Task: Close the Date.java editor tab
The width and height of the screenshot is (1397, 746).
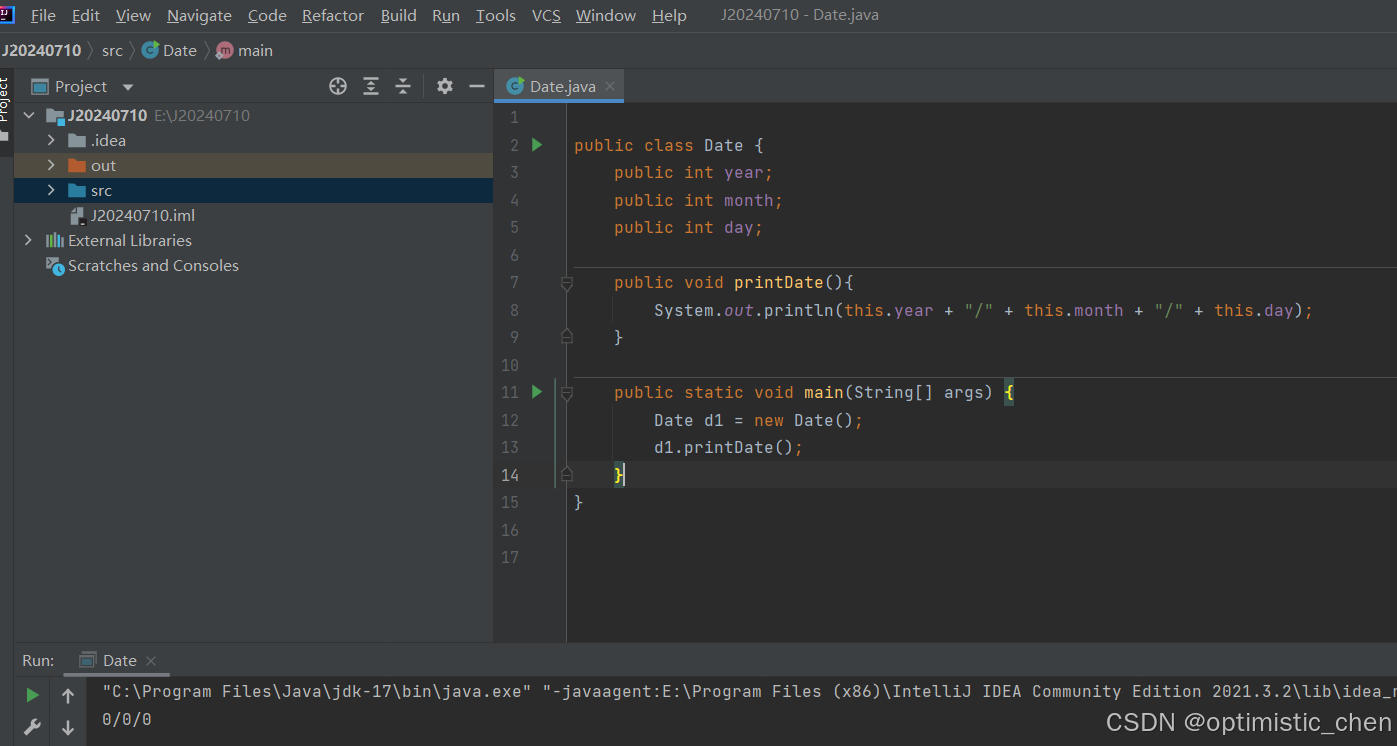Action: (610, 86)
